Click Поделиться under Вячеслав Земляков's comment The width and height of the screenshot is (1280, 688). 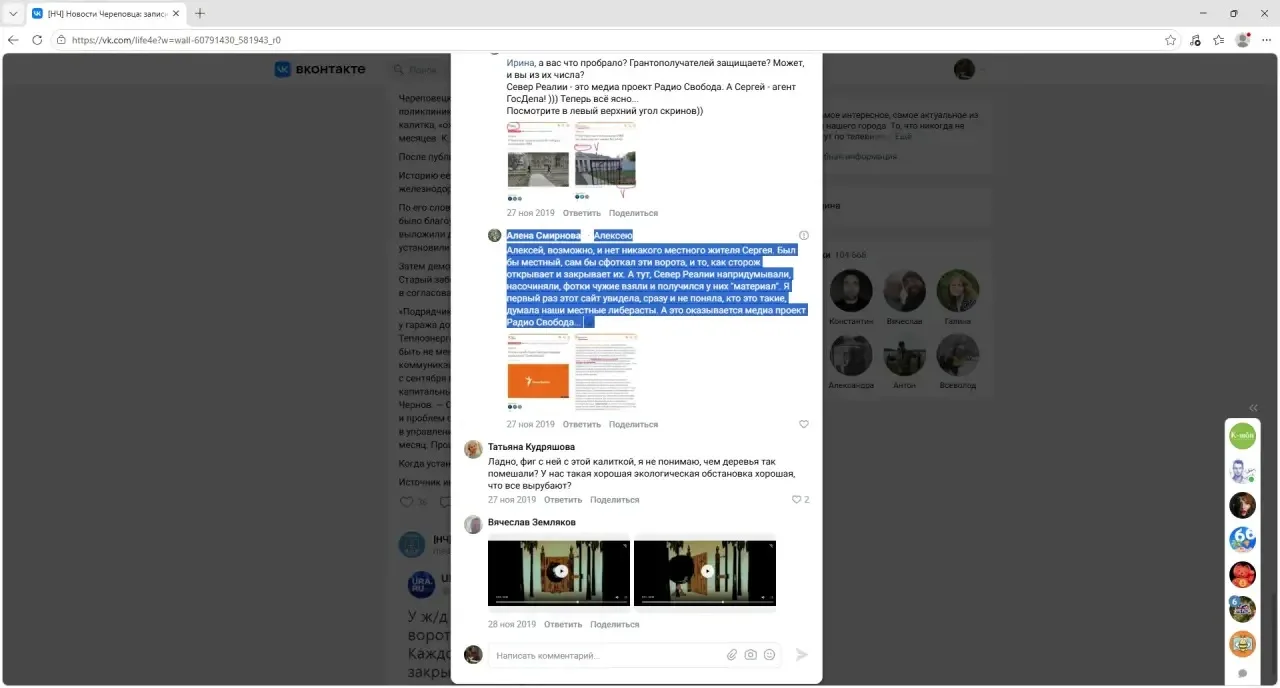614,624
